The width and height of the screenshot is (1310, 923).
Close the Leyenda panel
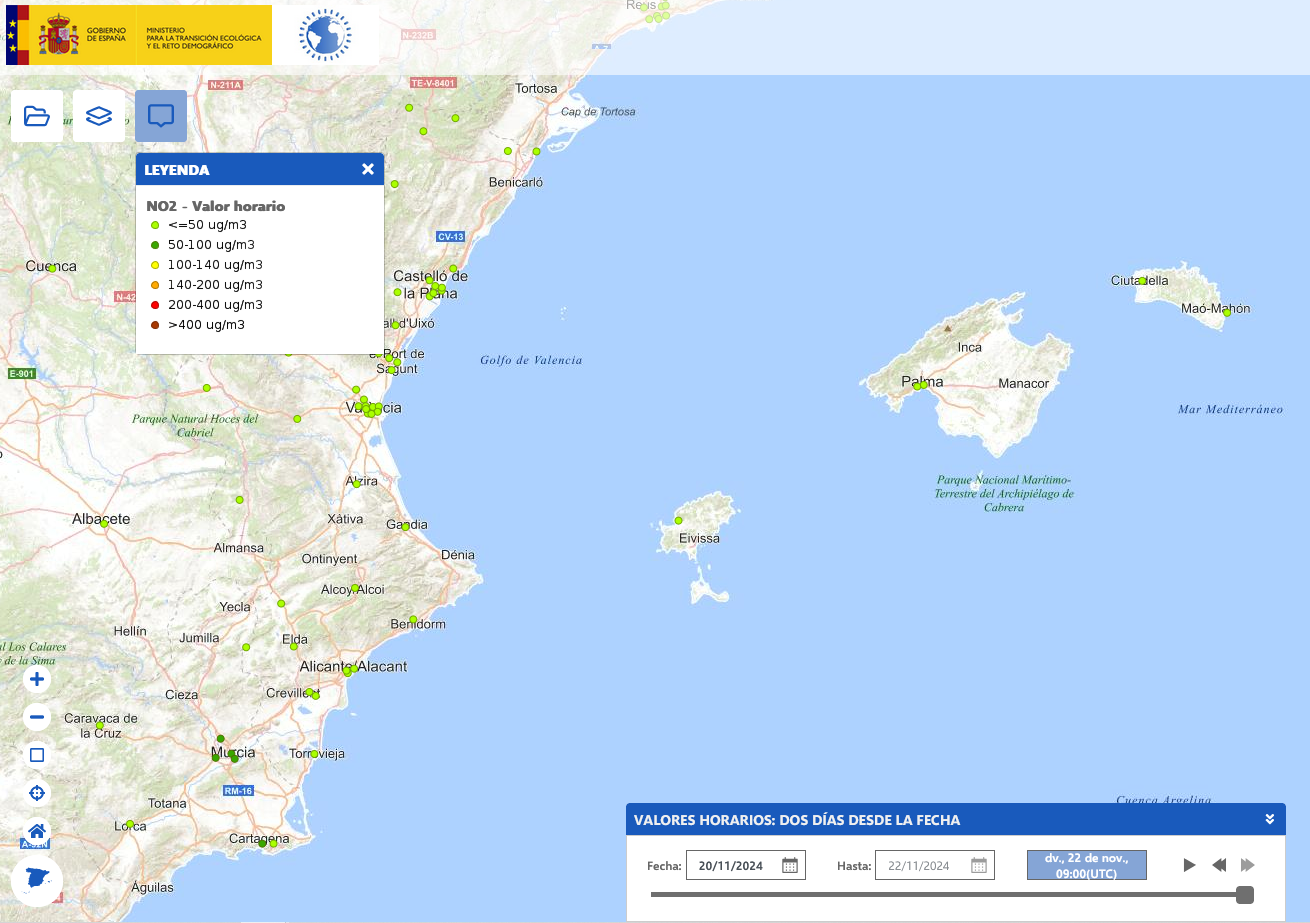click(368, 169)
